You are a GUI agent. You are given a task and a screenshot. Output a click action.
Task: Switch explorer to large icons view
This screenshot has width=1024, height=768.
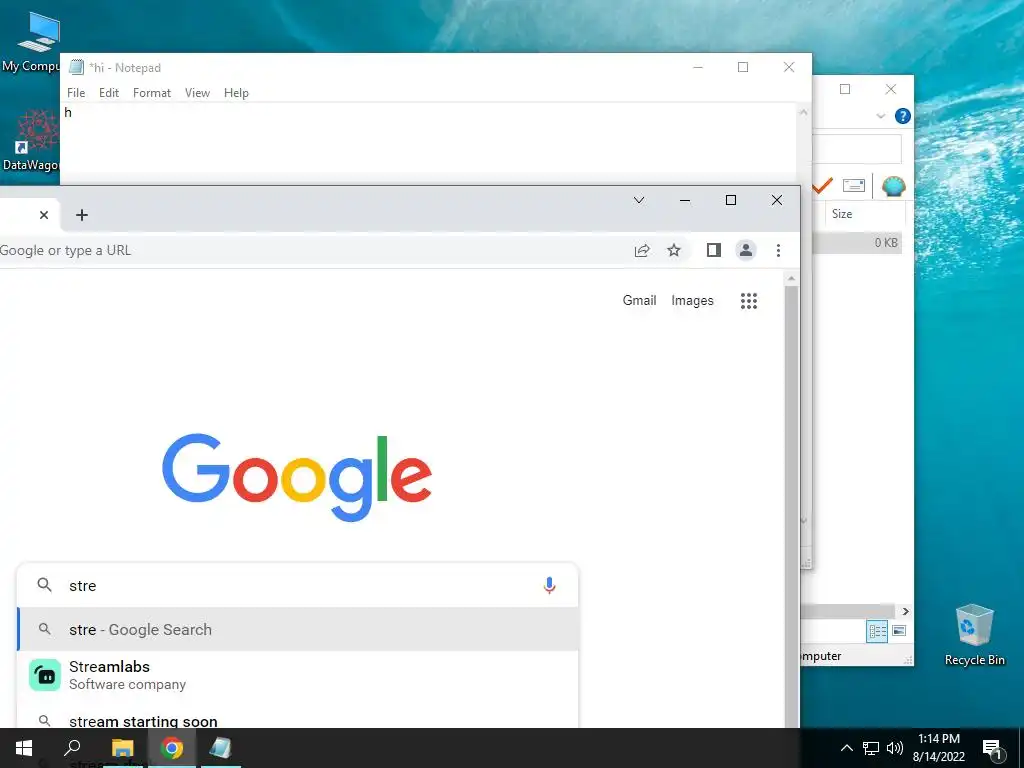[899, 631]
